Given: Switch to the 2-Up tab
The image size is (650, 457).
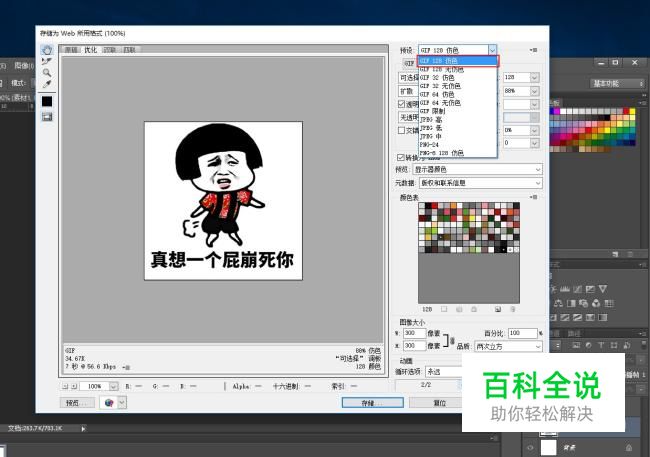Looking at the screenshot, I should point(109,50).
